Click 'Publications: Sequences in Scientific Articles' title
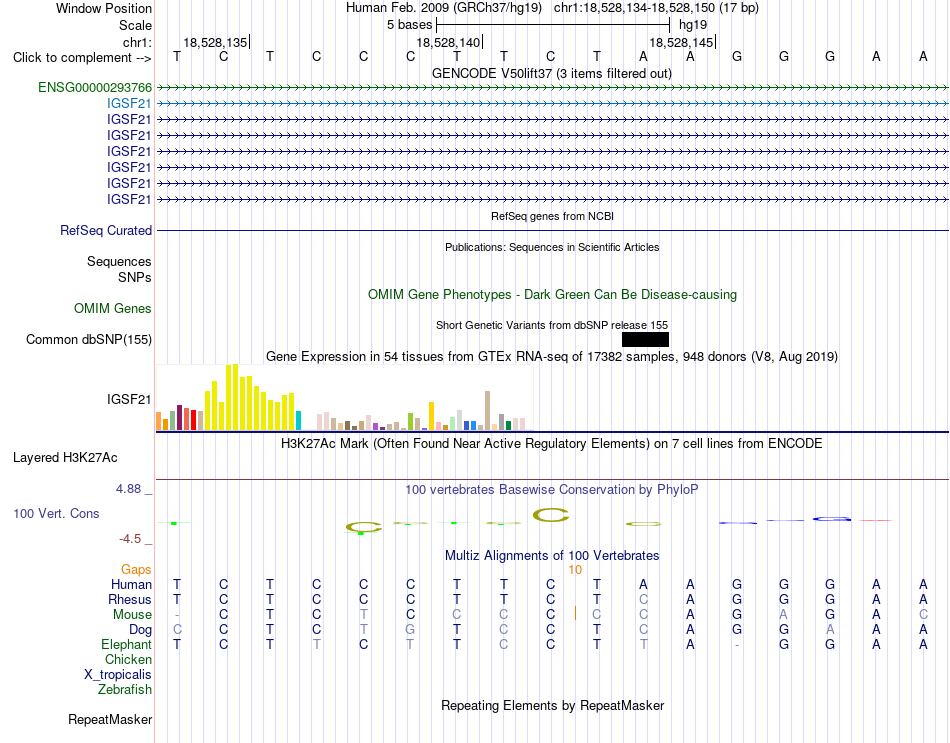 tap(552, 247)
